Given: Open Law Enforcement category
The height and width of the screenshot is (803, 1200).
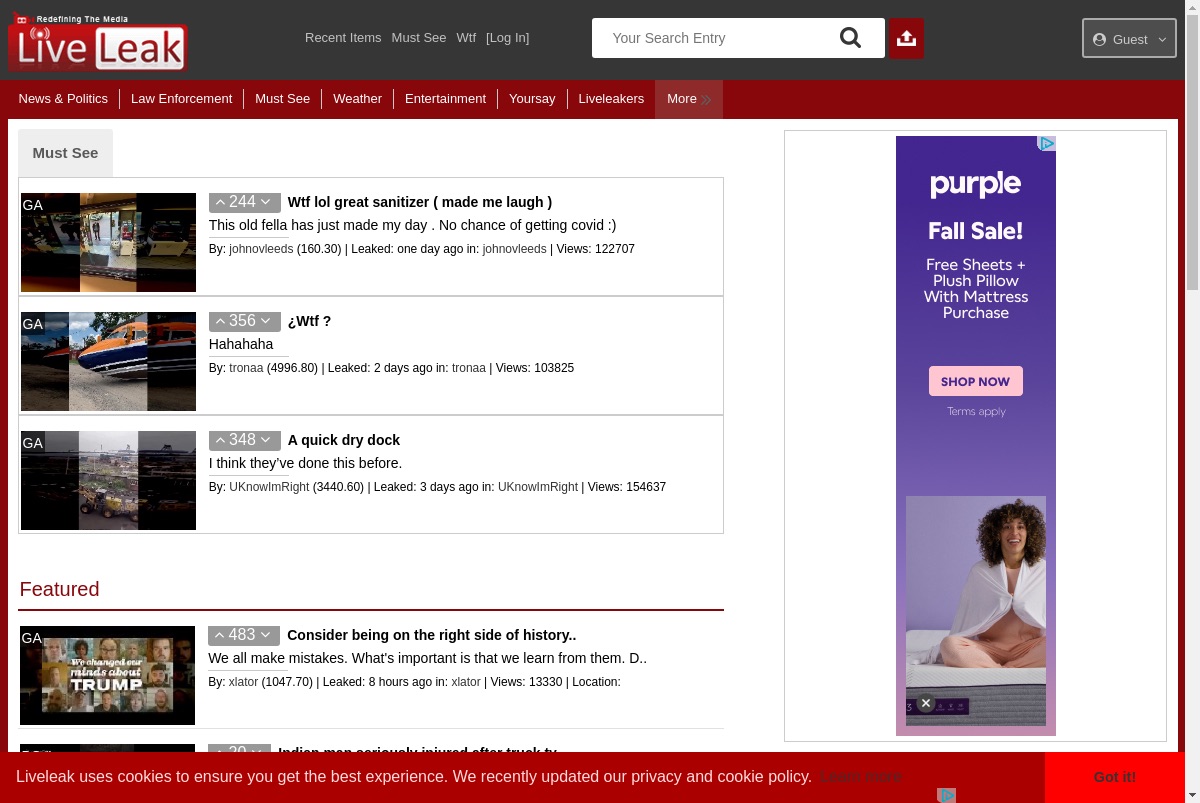Looking at the screenshot, I should 181,99.
